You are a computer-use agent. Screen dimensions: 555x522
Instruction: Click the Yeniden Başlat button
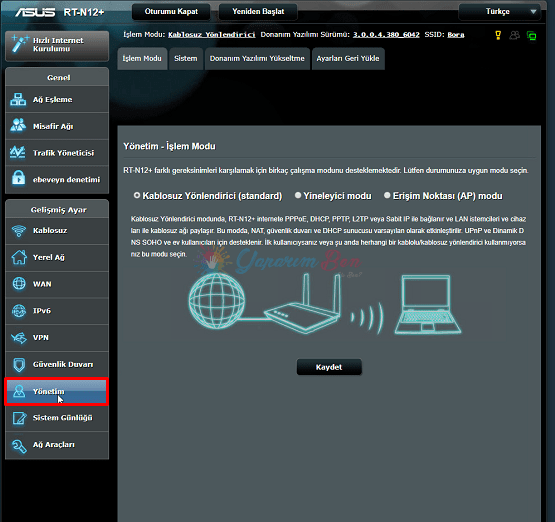point(258,12)
